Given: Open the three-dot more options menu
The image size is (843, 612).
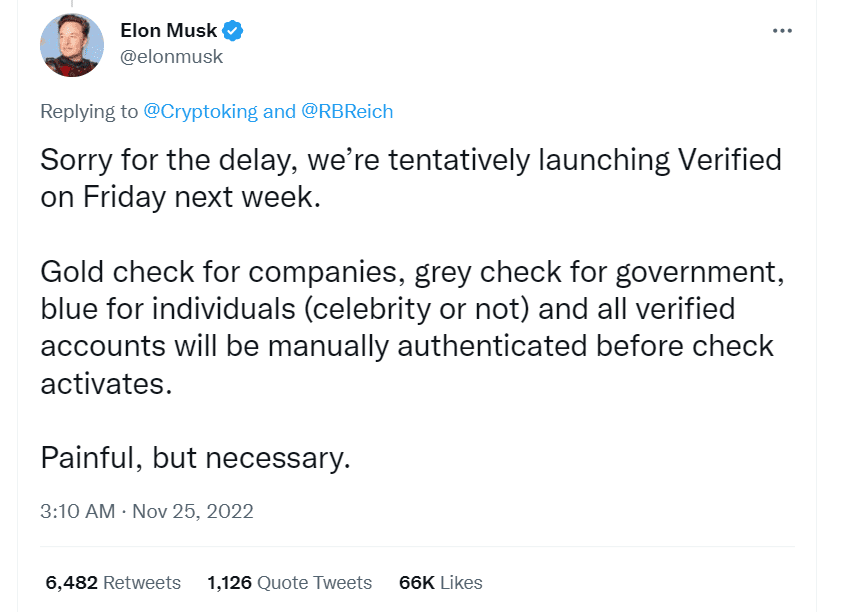Looking at the screenshot, I should 782,31.
